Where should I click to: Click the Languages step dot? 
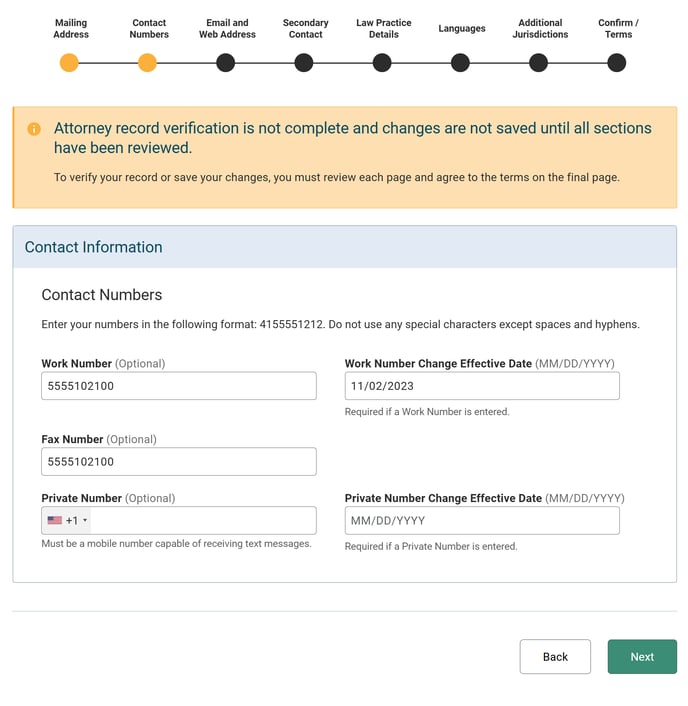coord(460,63)
